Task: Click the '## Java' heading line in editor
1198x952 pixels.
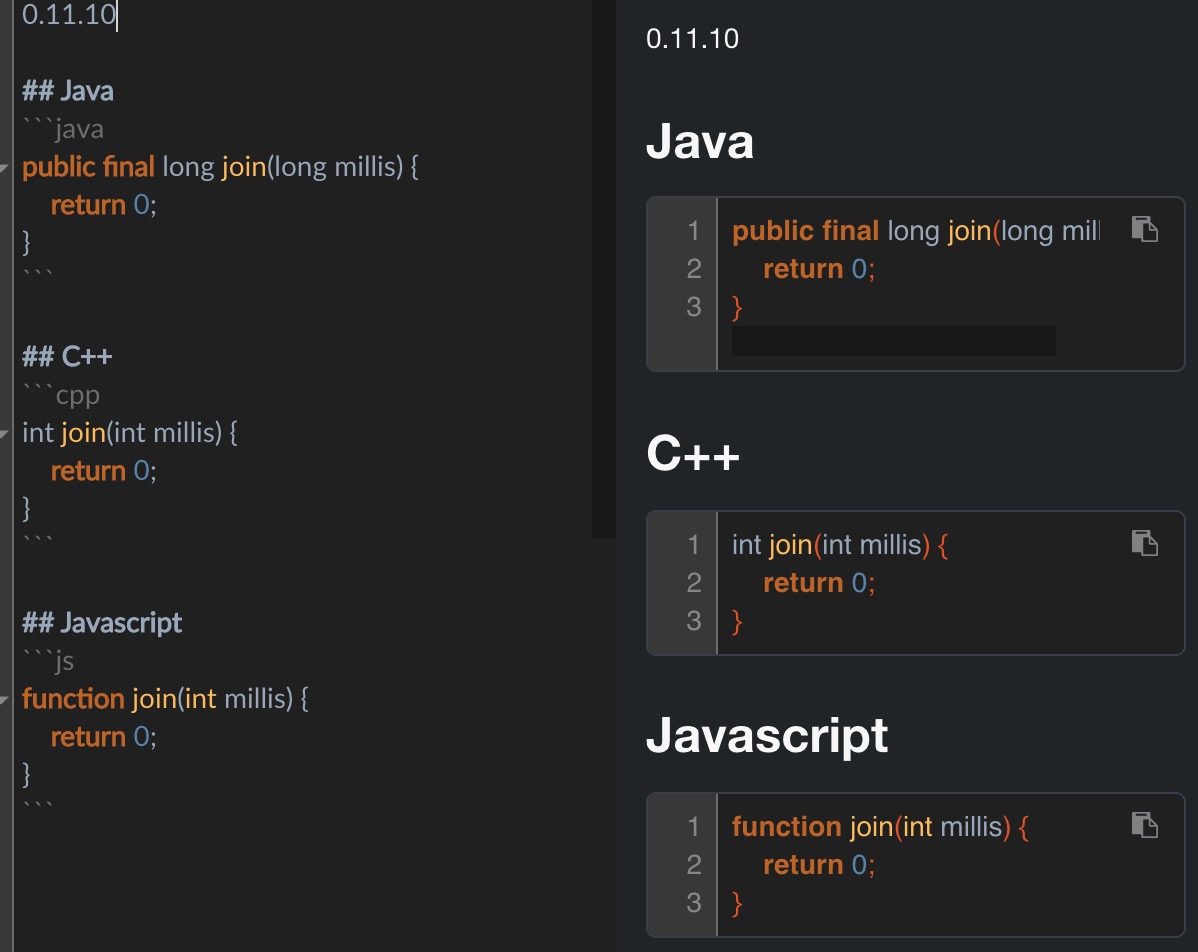Action: (x=68, y=91)
